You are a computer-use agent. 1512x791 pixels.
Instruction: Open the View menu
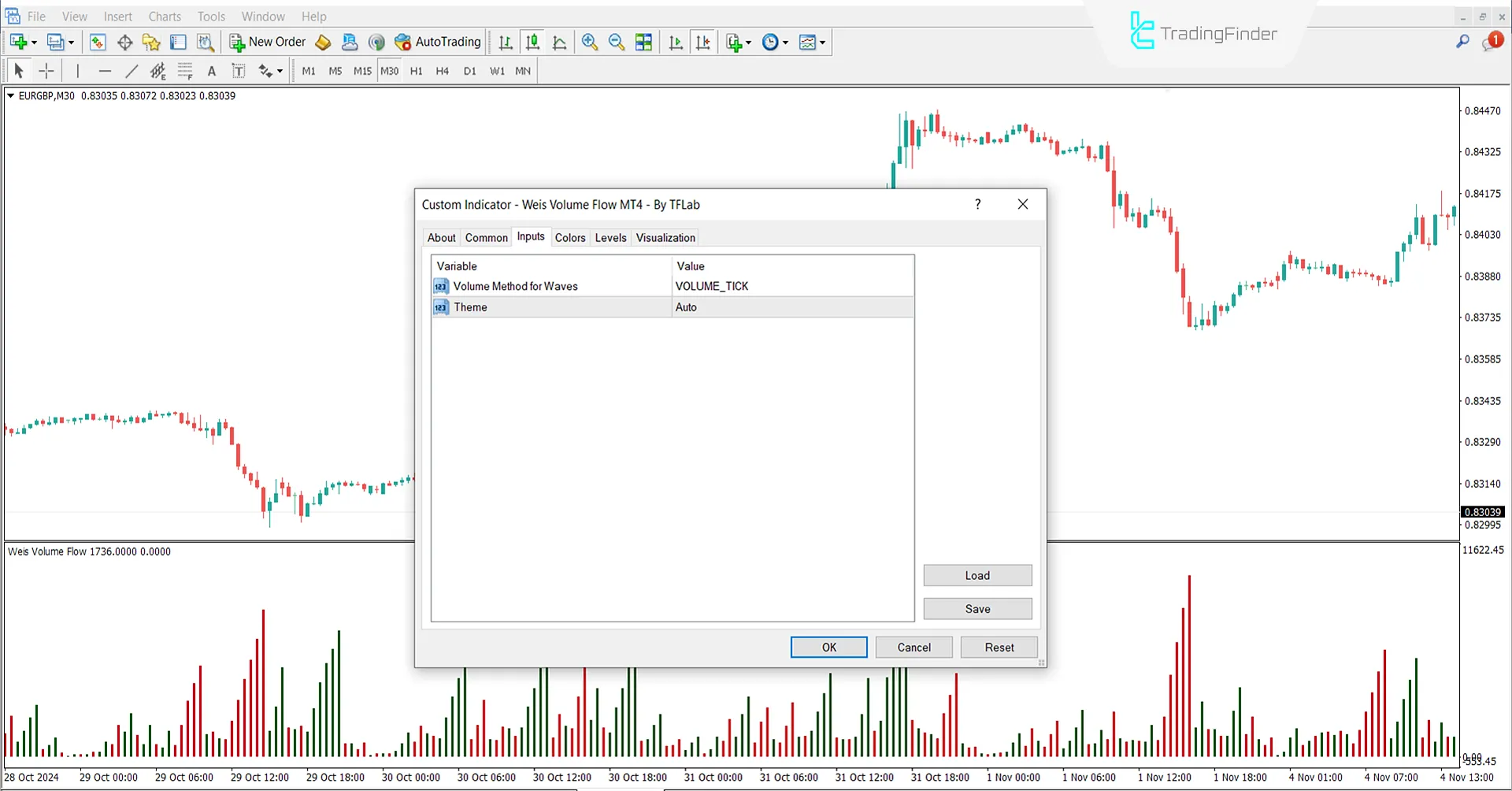(75, 17)
